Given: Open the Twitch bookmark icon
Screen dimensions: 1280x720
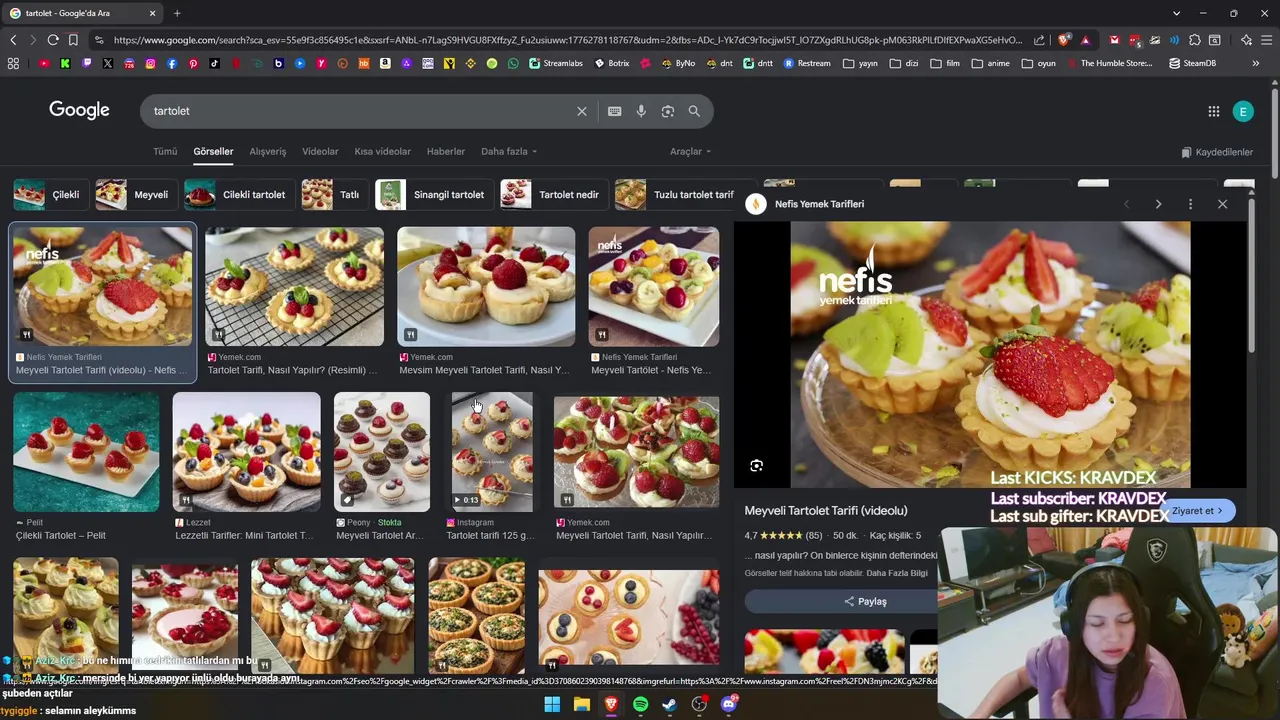Looking at the screenshot, I should point(87,63).
